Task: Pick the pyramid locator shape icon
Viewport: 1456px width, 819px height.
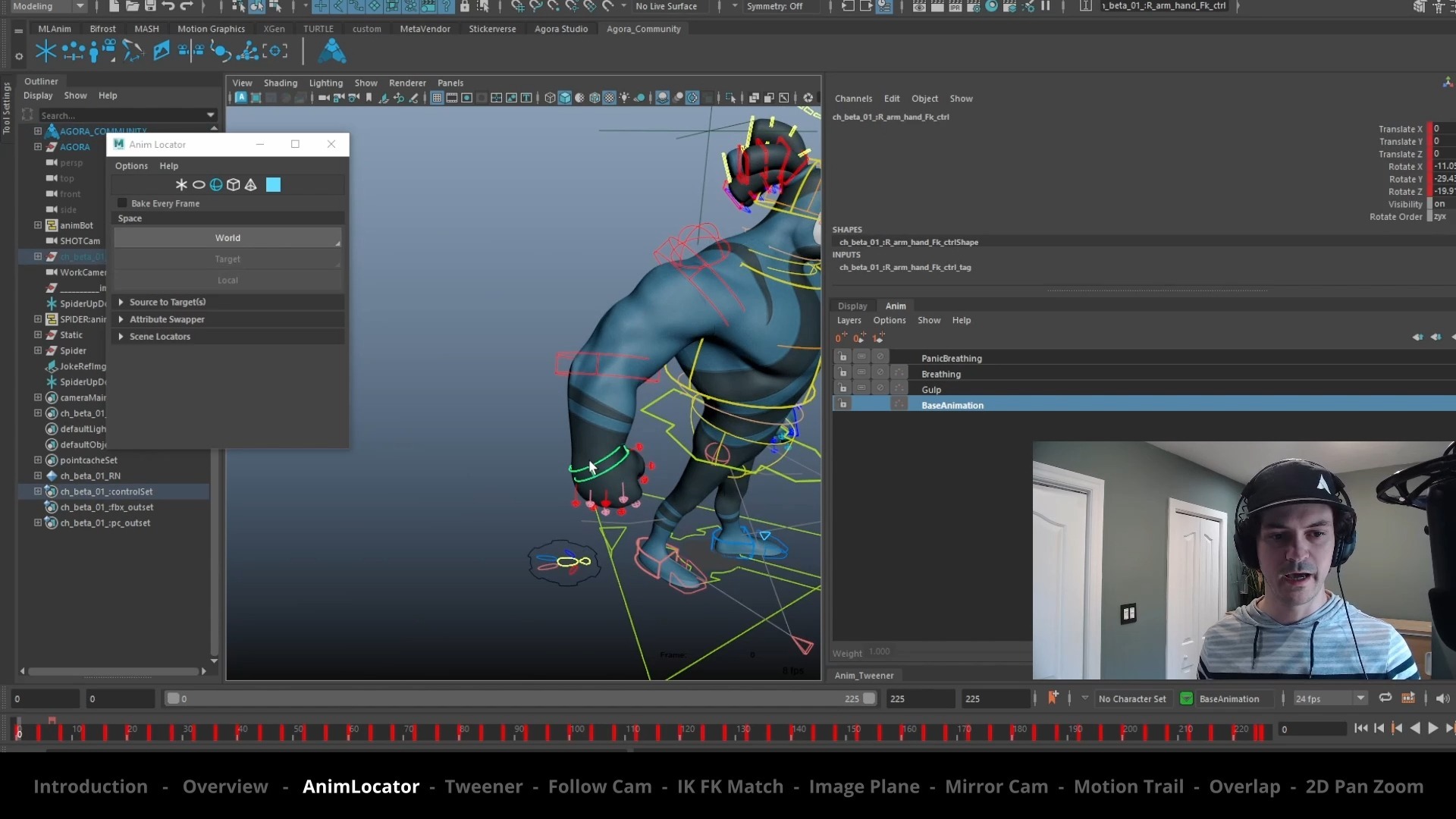Action: coord(251,184)
